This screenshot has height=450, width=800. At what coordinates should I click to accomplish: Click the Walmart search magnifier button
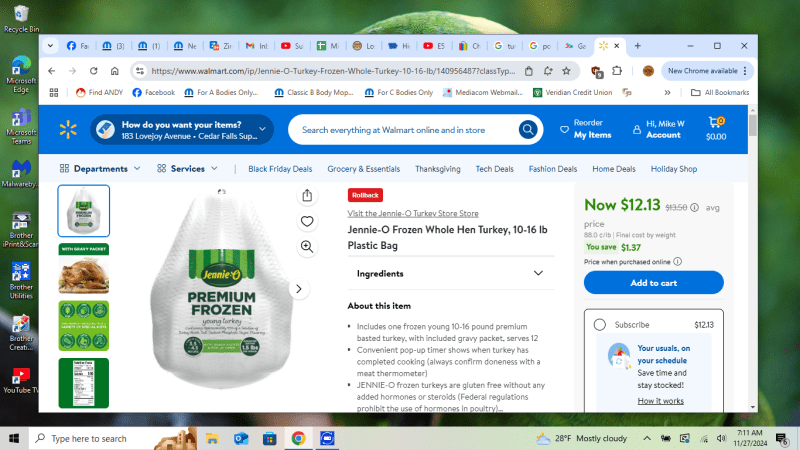[x=528, y=130]
